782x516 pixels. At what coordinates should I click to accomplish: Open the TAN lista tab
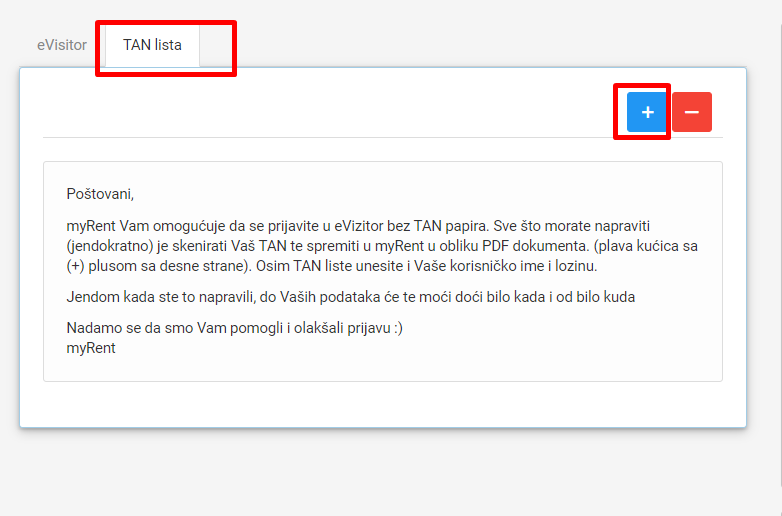(152, 45)
